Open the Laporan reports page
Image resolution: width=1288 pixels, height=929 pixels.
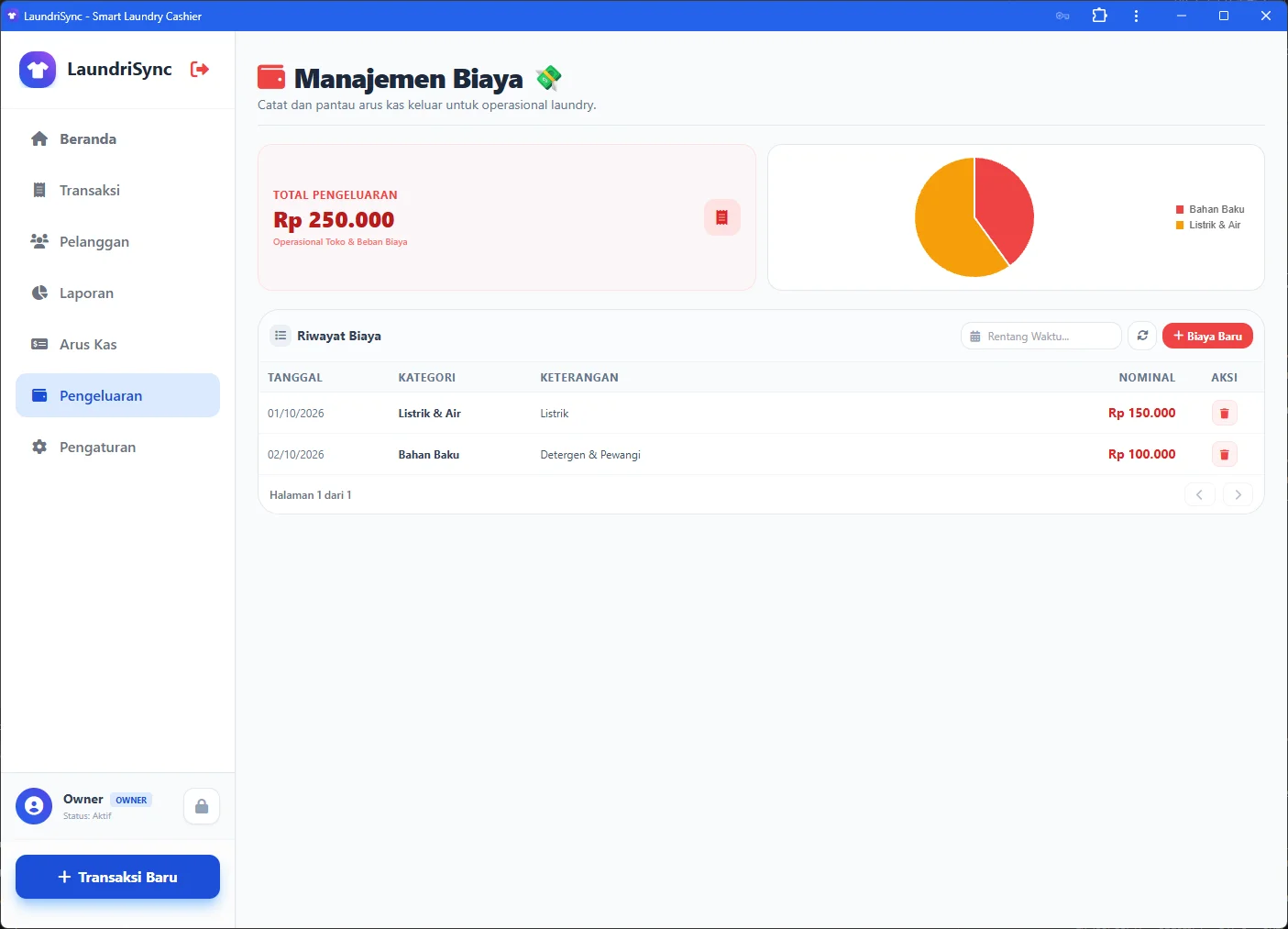click(117, 293)
